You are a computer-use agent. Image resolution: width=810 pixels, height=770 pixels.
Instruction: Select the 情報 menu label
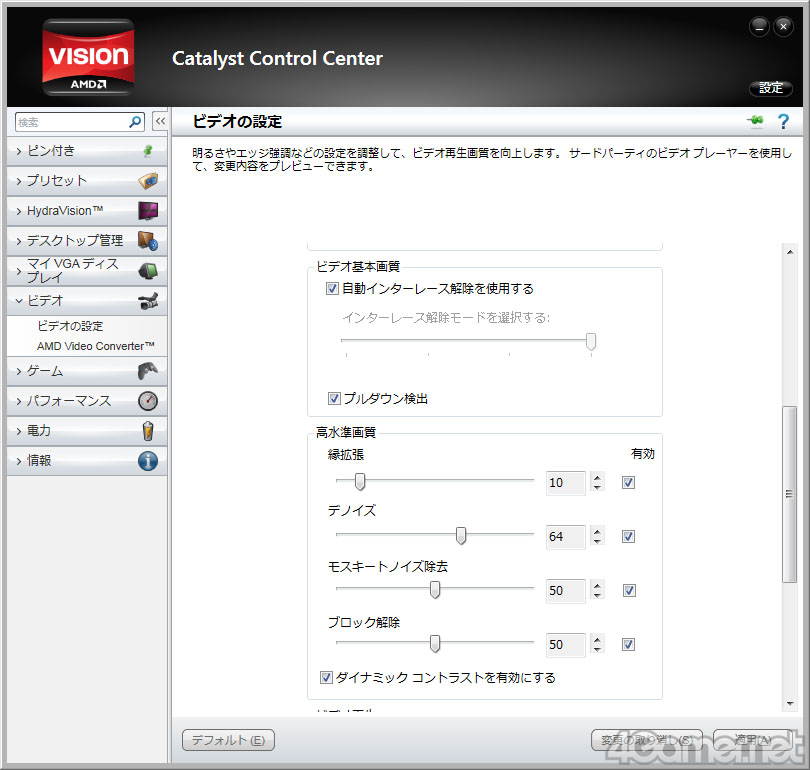(39, 461)
